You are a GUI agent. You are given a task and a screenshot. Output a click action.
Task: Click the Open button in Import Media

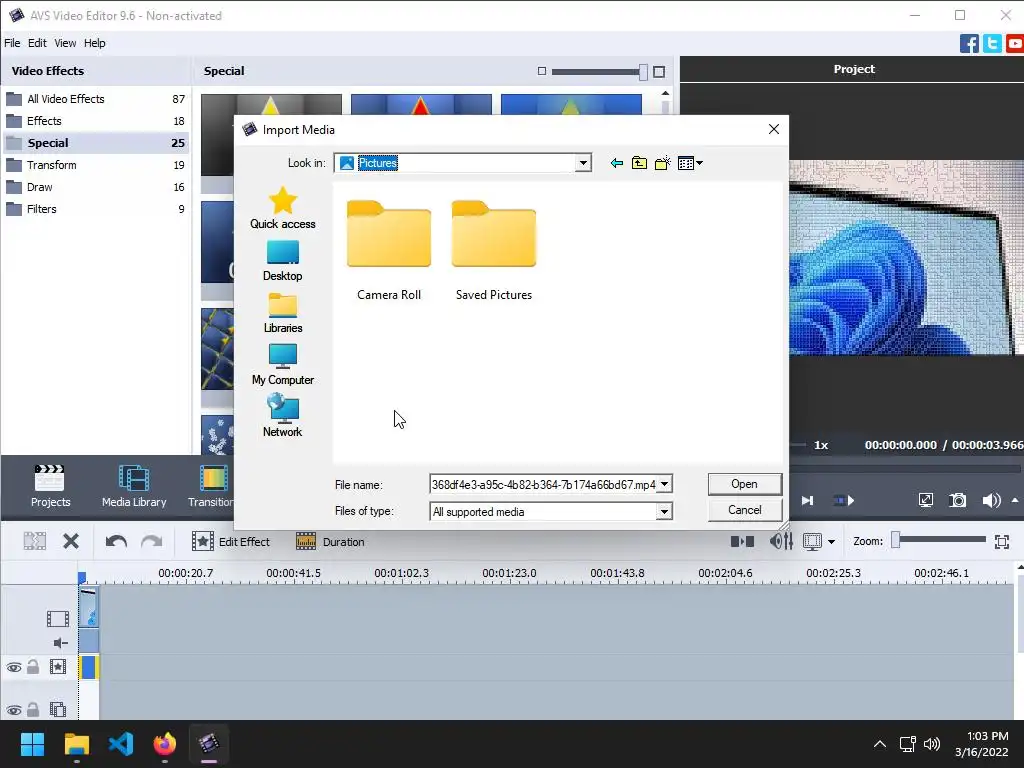pyautogui.click(x=744, y=484)
